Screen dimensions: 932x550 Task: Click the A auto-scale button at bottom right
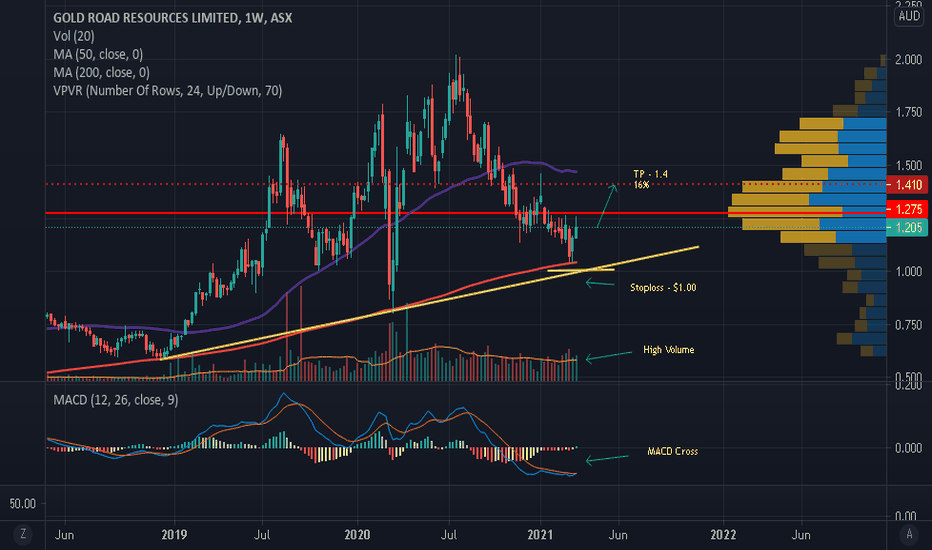coord(909,535)
